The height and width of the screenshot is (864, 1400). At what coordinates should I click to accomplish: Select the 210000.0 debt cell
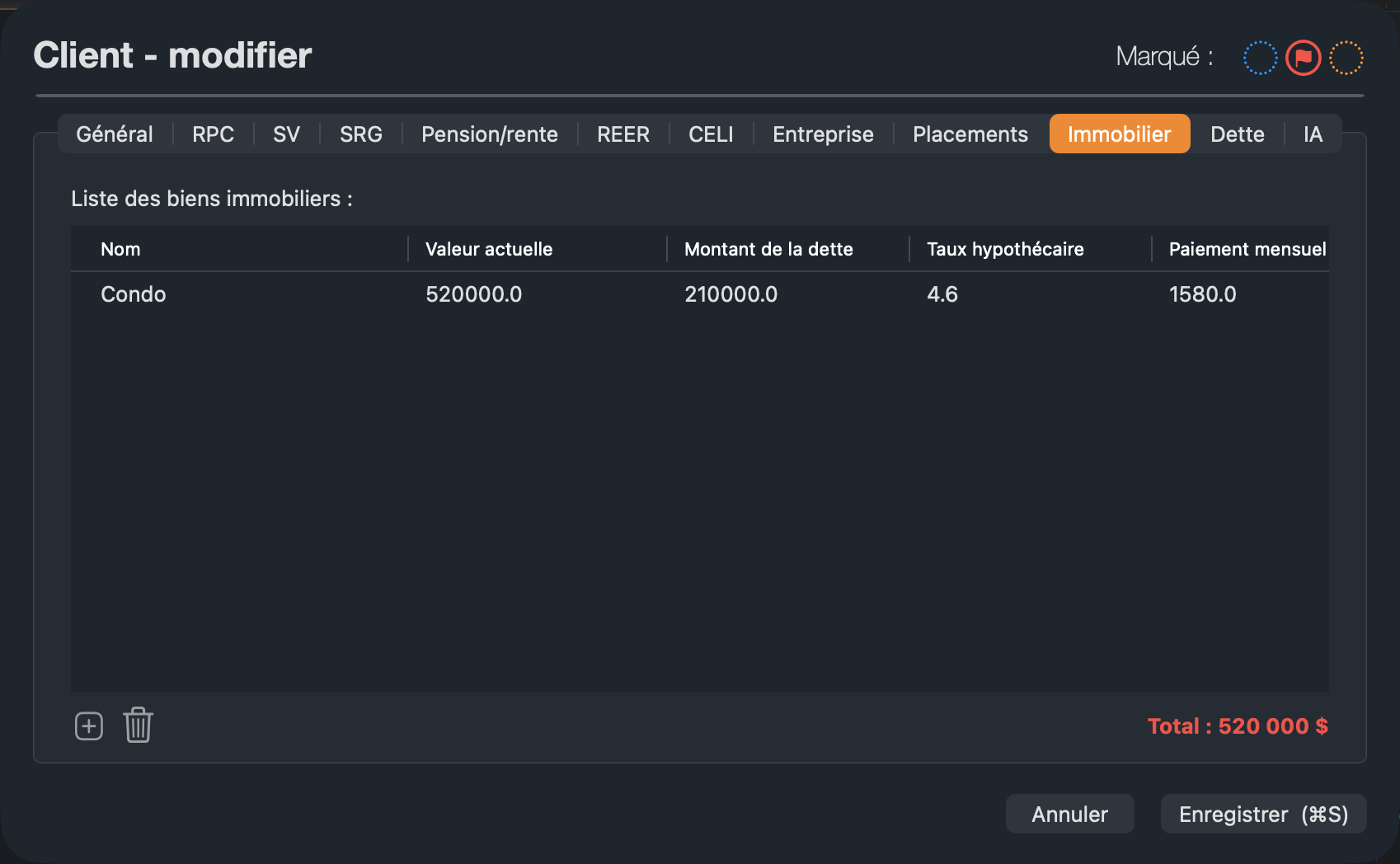click(x=731, y=294)
